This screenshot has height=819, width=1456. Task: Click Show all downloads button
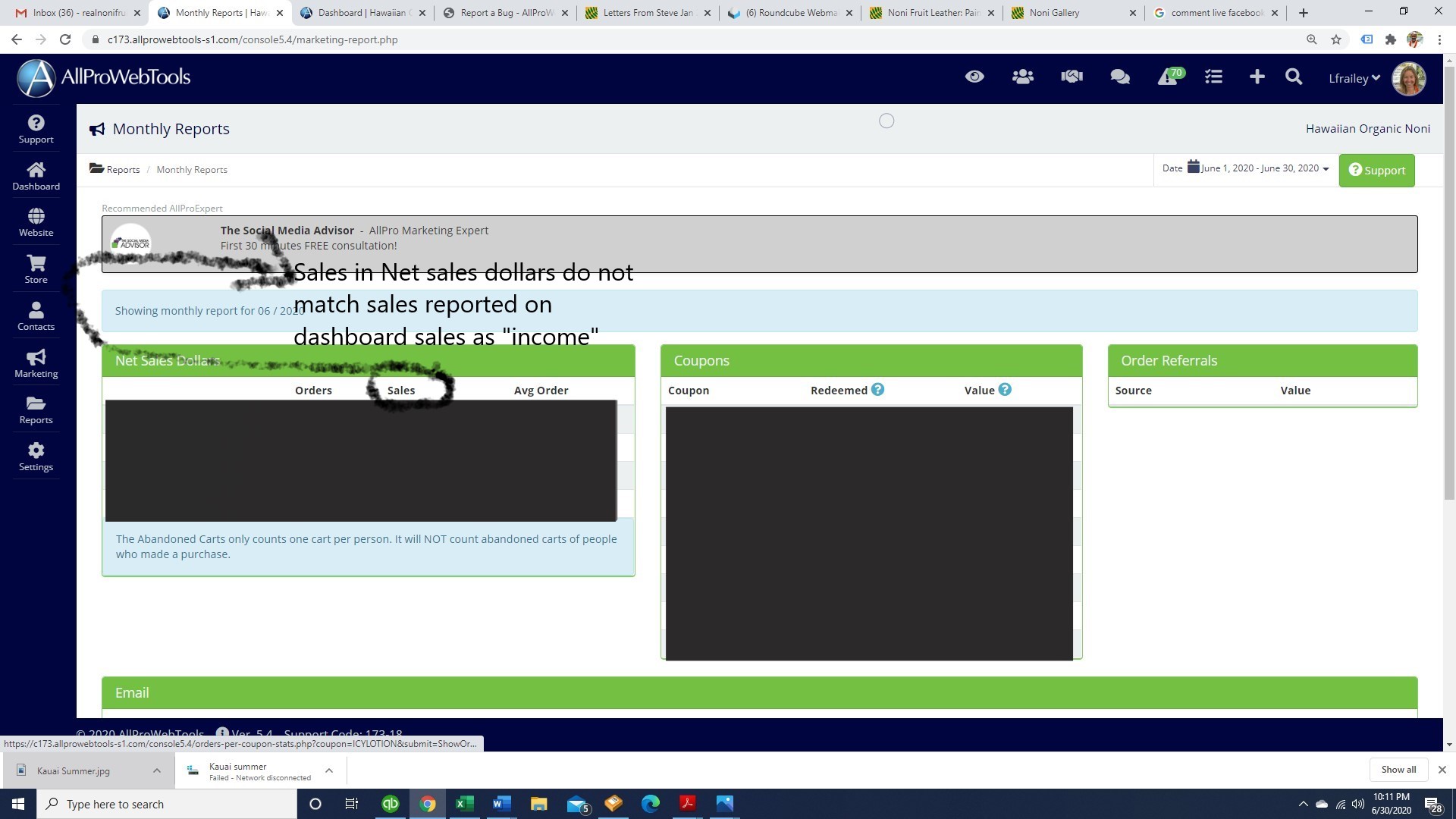[x=1398, y=770]
